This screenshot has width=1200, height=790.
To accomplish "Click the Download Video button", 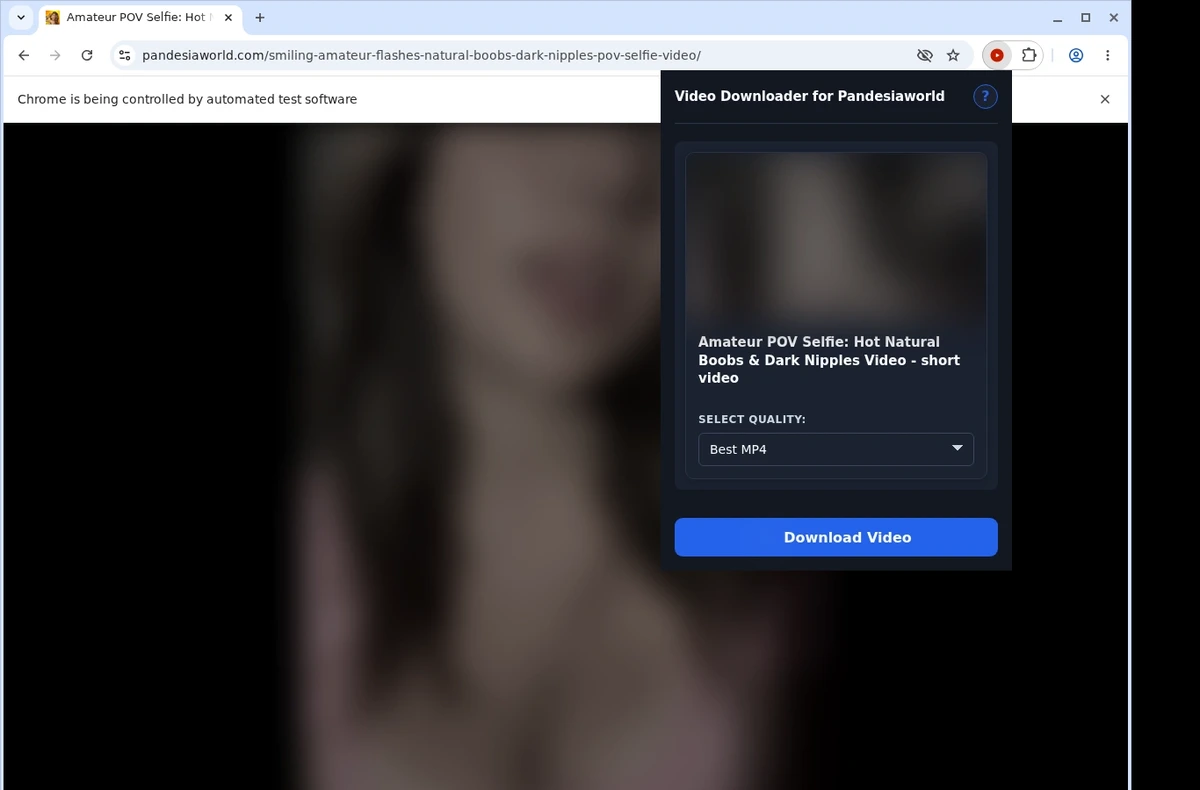I will pos(836,537).
